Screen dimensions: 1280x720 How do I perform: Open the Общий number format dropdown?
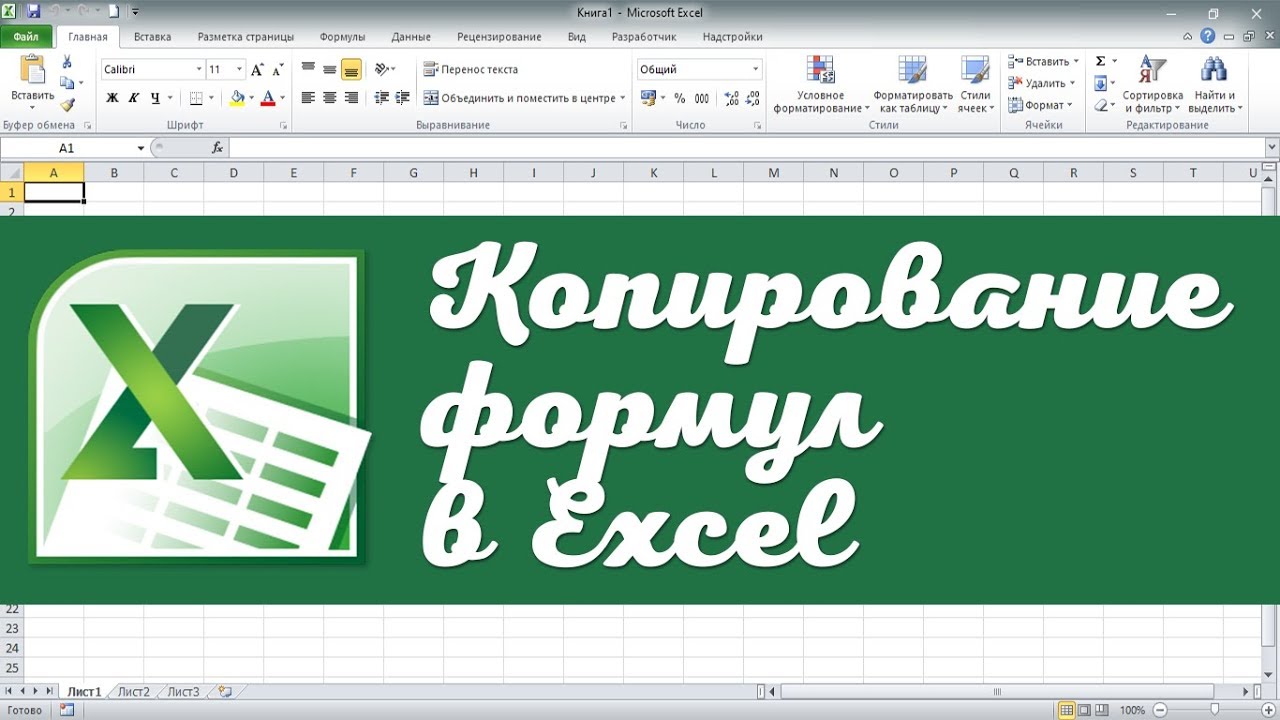coord(756,69)
